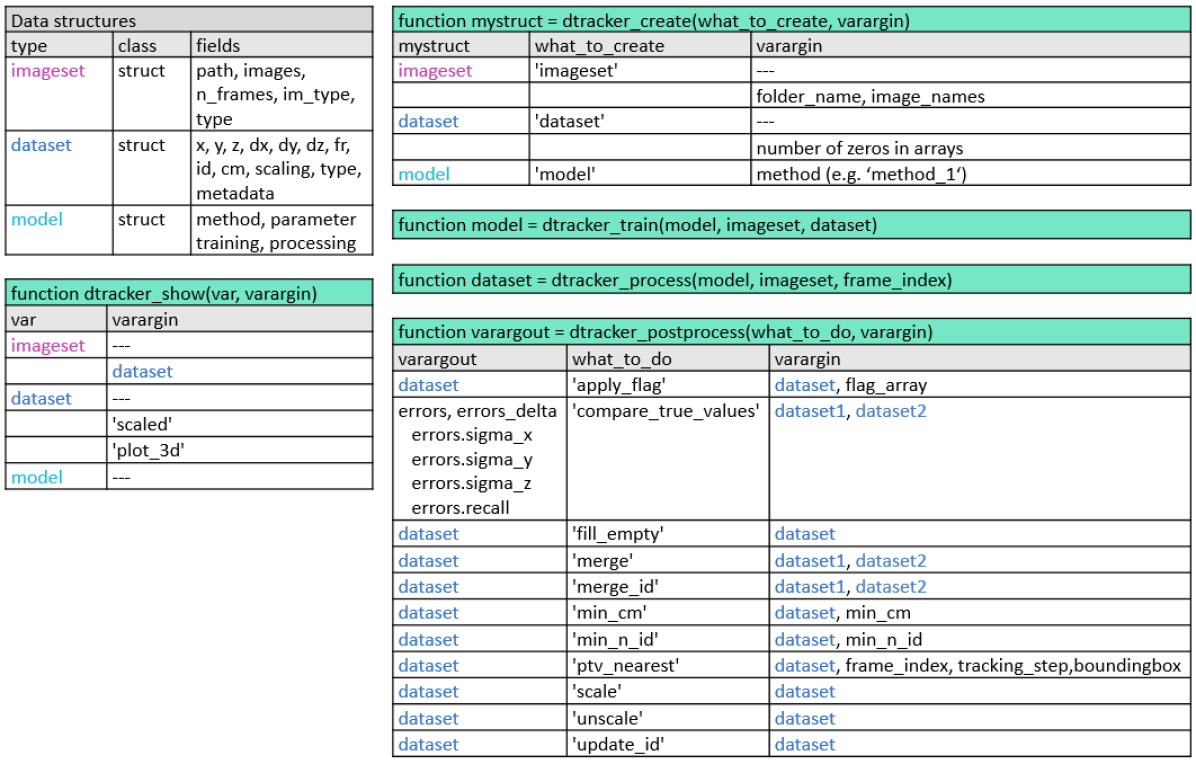
Task: Click the dtracker_create function header
Action: (x=791, y=20)
